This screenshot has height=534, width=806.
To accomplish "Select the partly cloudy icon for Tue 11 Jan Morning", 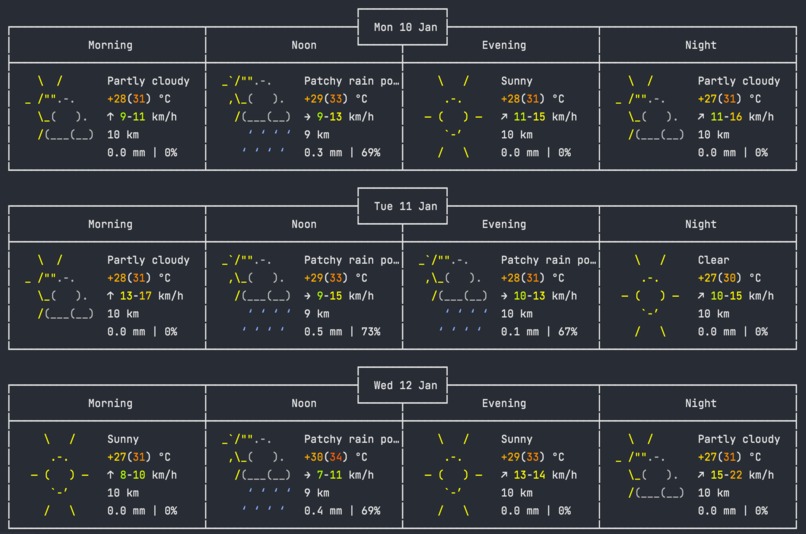I will click(x=60, y=287).
